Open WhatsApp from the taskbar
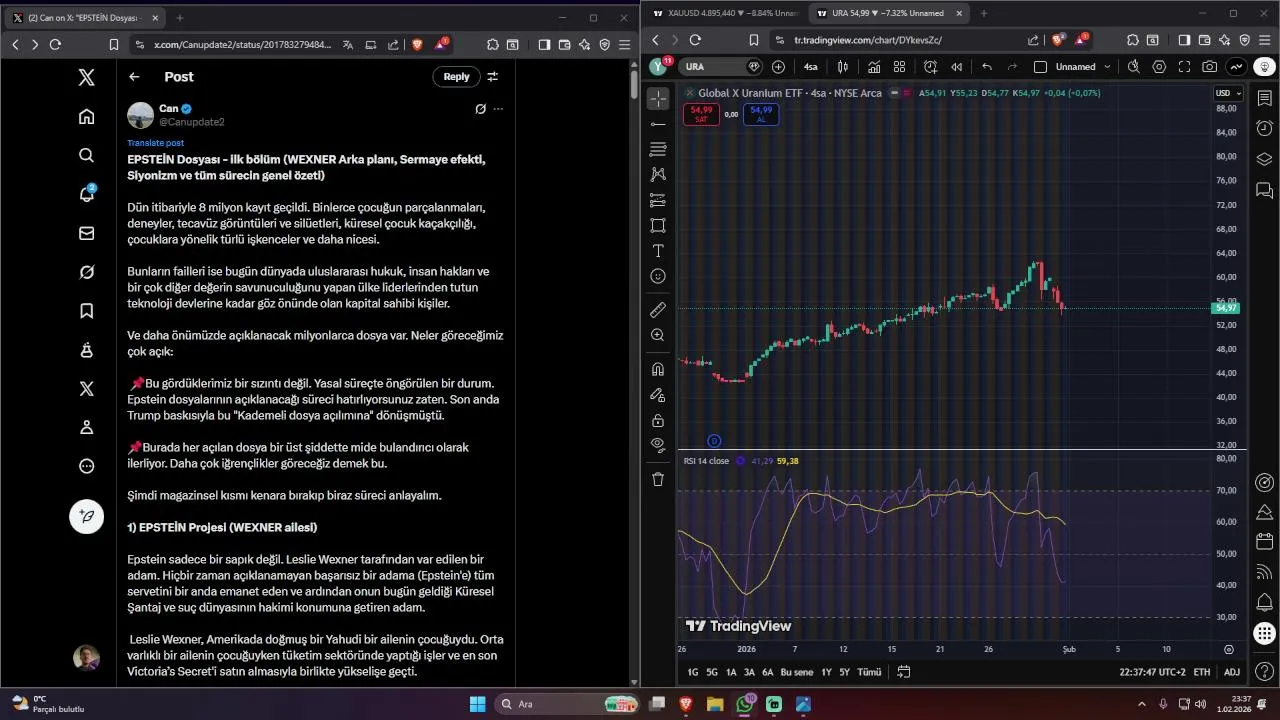The height and width of the screenshot is (720, 1280). point(745,704)
